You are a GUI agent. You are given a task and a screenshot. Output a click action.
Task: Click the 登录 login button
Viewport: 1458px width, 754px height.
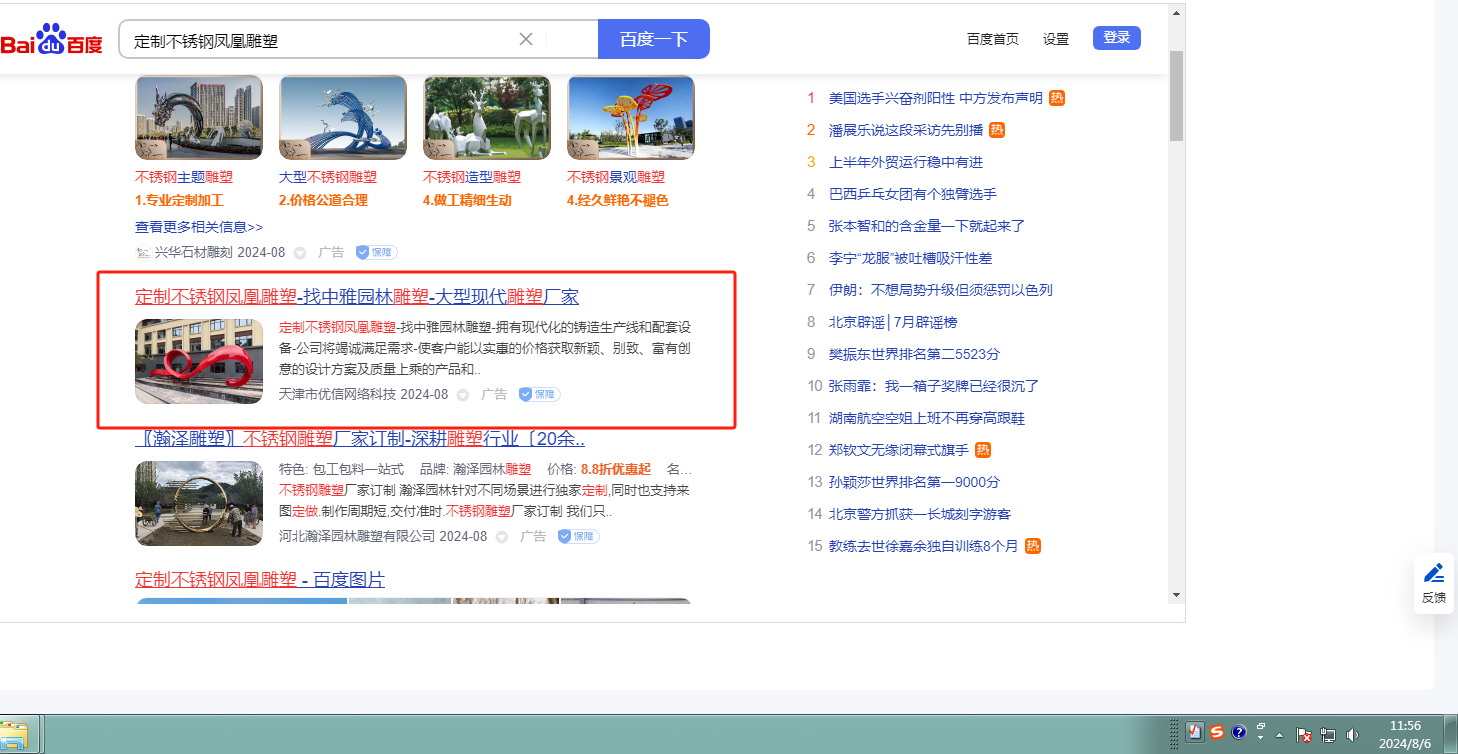[x=1116, y=38]
